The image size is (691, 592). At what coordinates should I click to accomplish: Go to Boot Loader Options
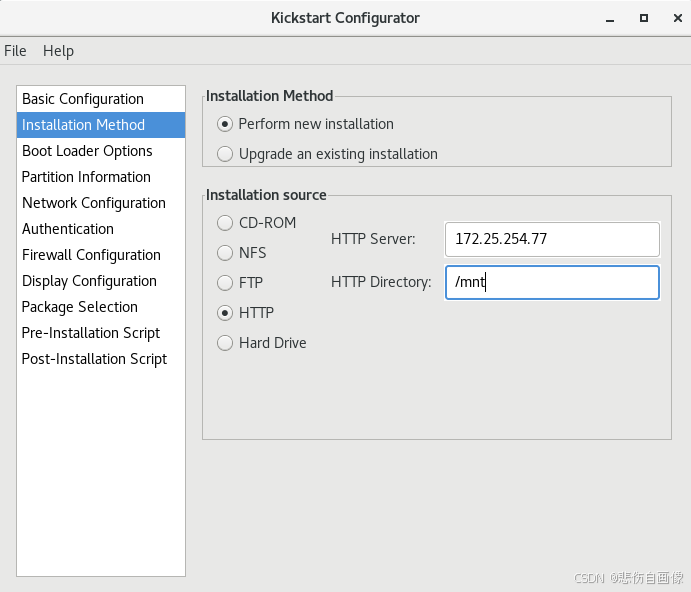tap(101, 151)
